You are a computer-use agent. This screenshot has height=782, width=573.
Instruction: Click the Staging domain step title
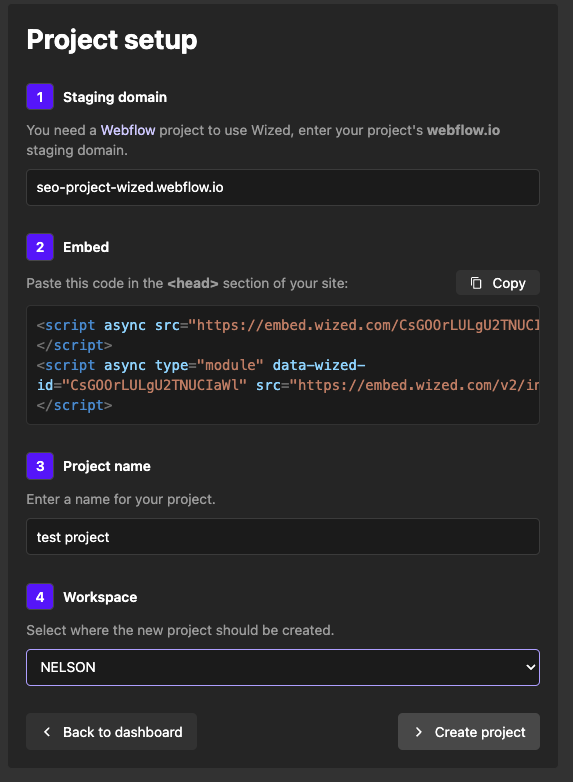tap(115, 97)
